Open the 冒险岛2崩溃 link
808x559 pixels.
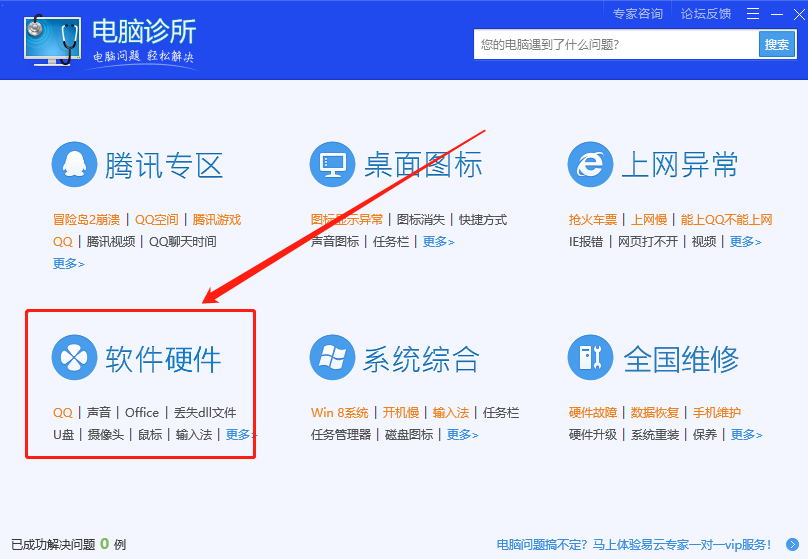87,219
